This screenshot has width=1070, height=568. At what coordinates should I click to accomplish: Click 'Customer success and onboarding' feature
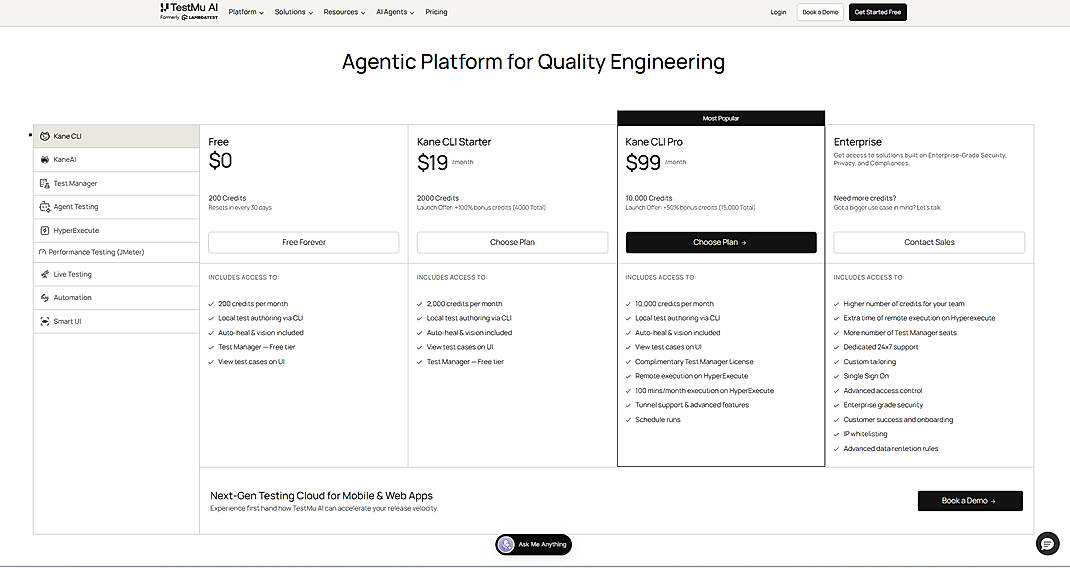point(898,420)
